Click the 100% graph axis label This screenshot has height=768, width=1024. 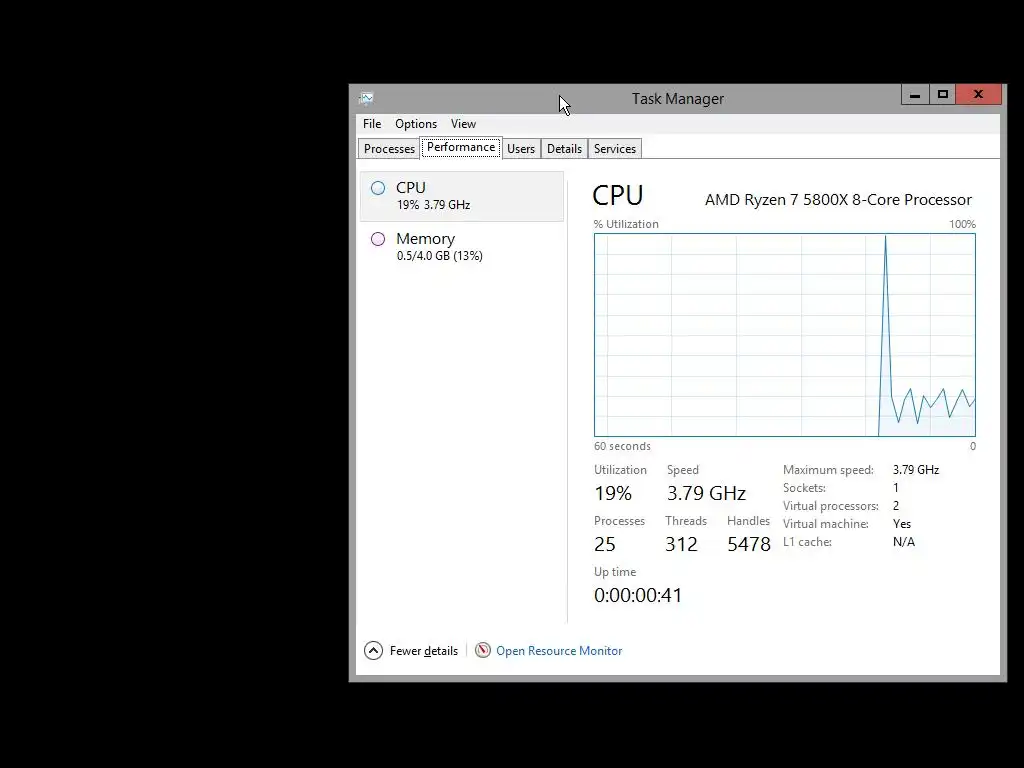[962, 224]
